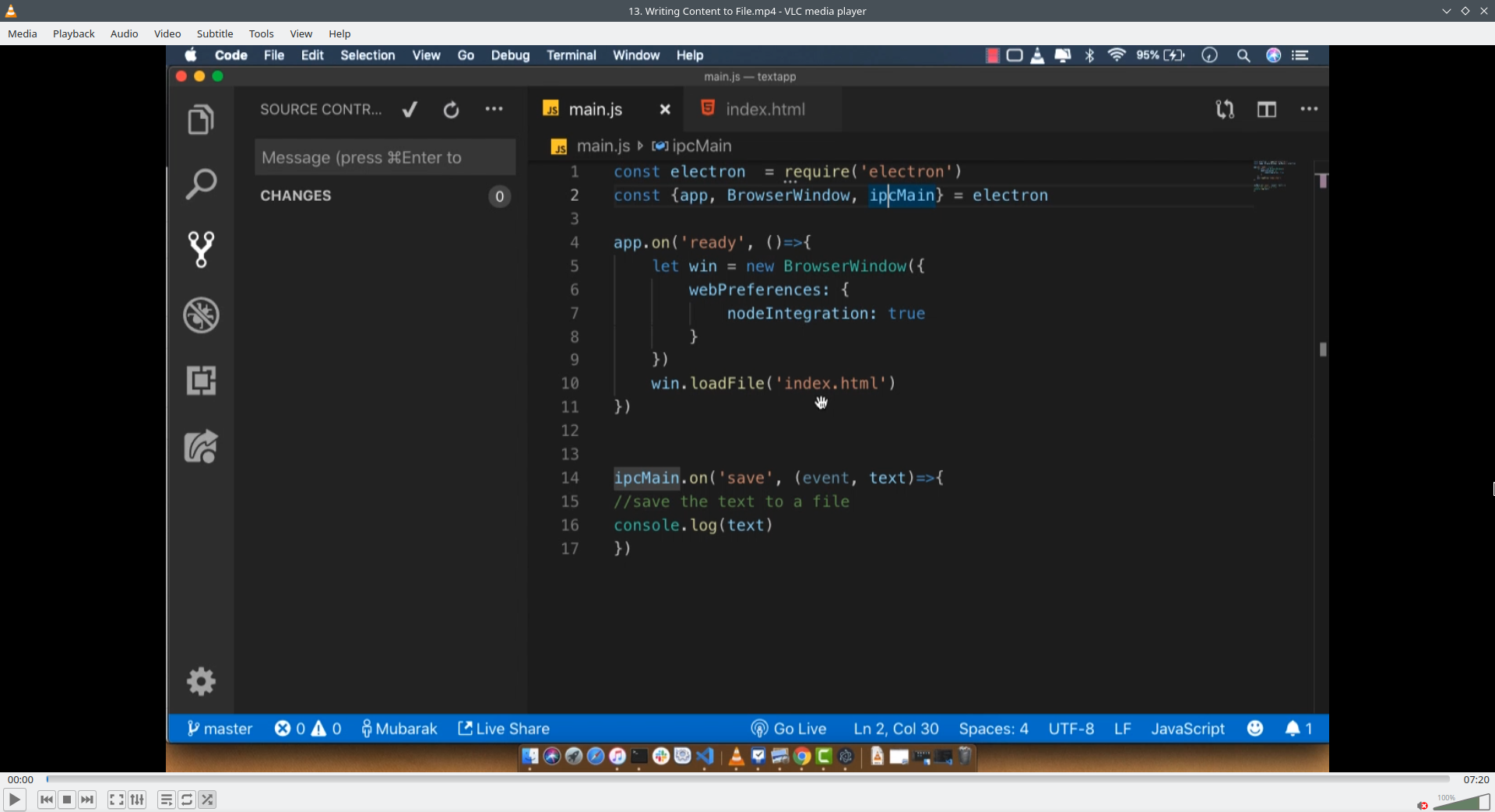Open the Extensions view in the activity bar

tap(201, 381)
